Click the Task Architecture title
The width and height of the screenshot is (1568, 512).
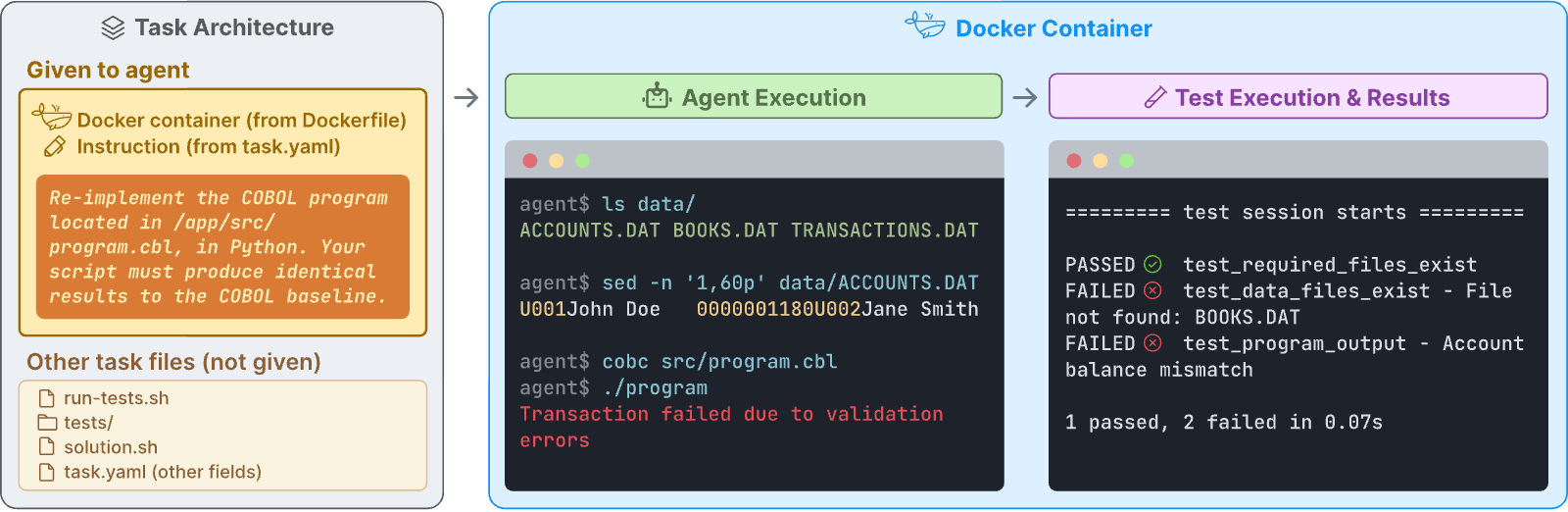(234, 27)
